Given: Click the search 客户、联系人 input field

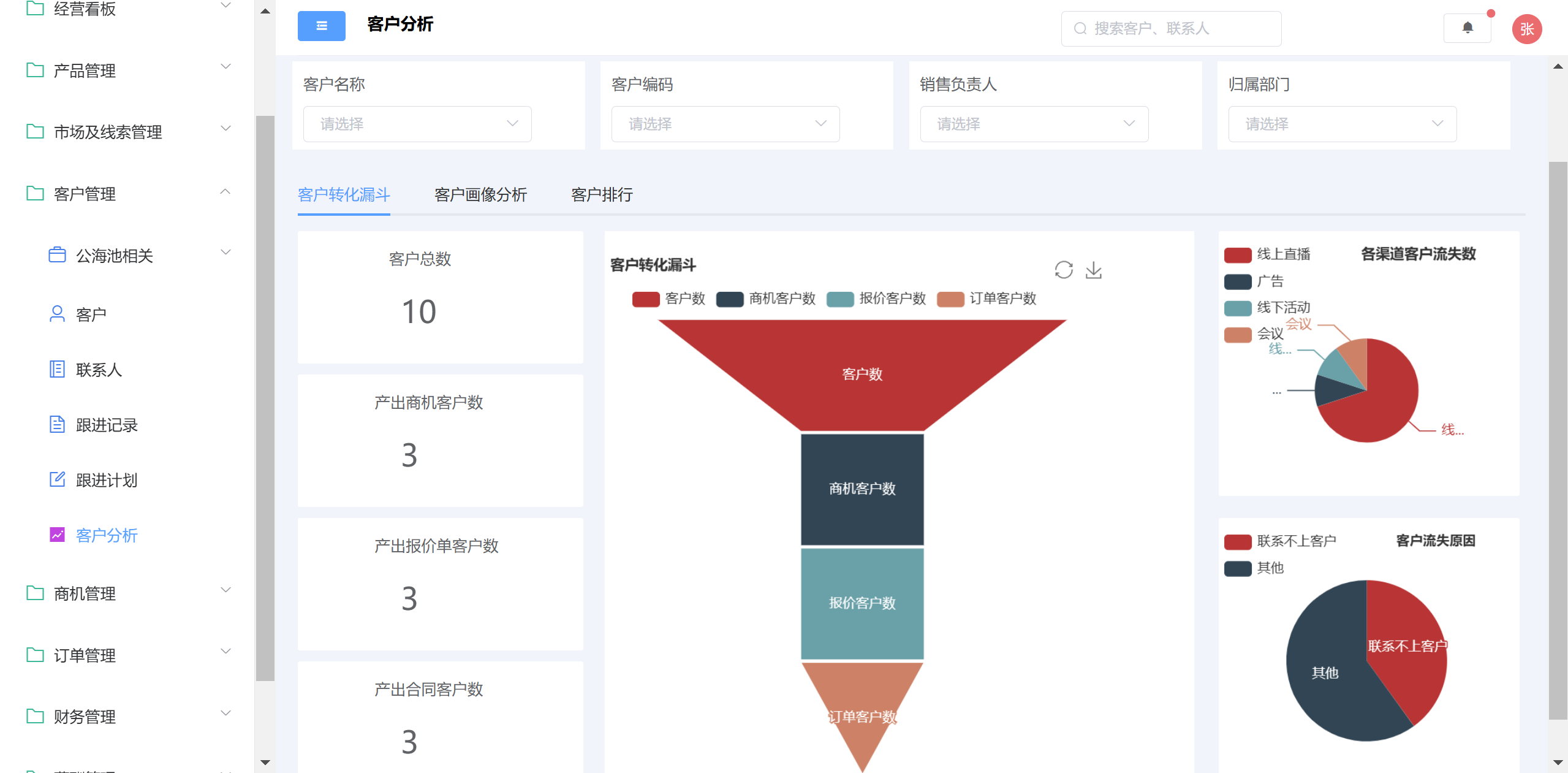Looking at the screenshot, I should [1170, 28].
